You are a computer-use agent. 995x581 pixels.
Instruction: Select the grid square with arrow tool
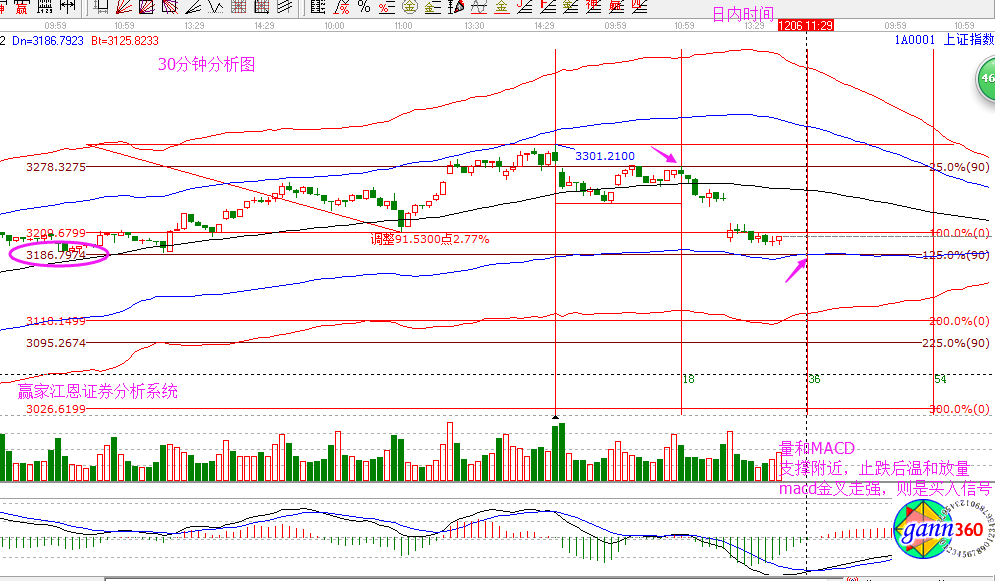coord(261,7)
